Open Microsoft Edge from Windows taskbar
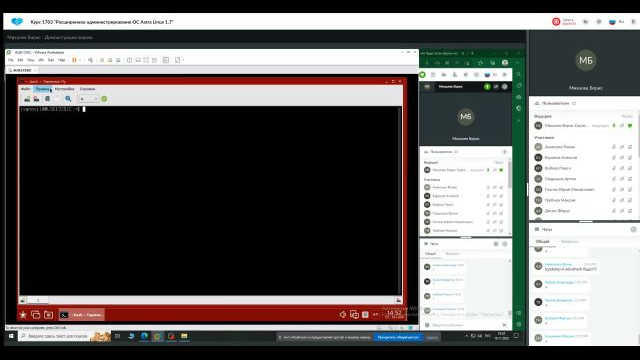The image size is (640, 360). [144, 336]
